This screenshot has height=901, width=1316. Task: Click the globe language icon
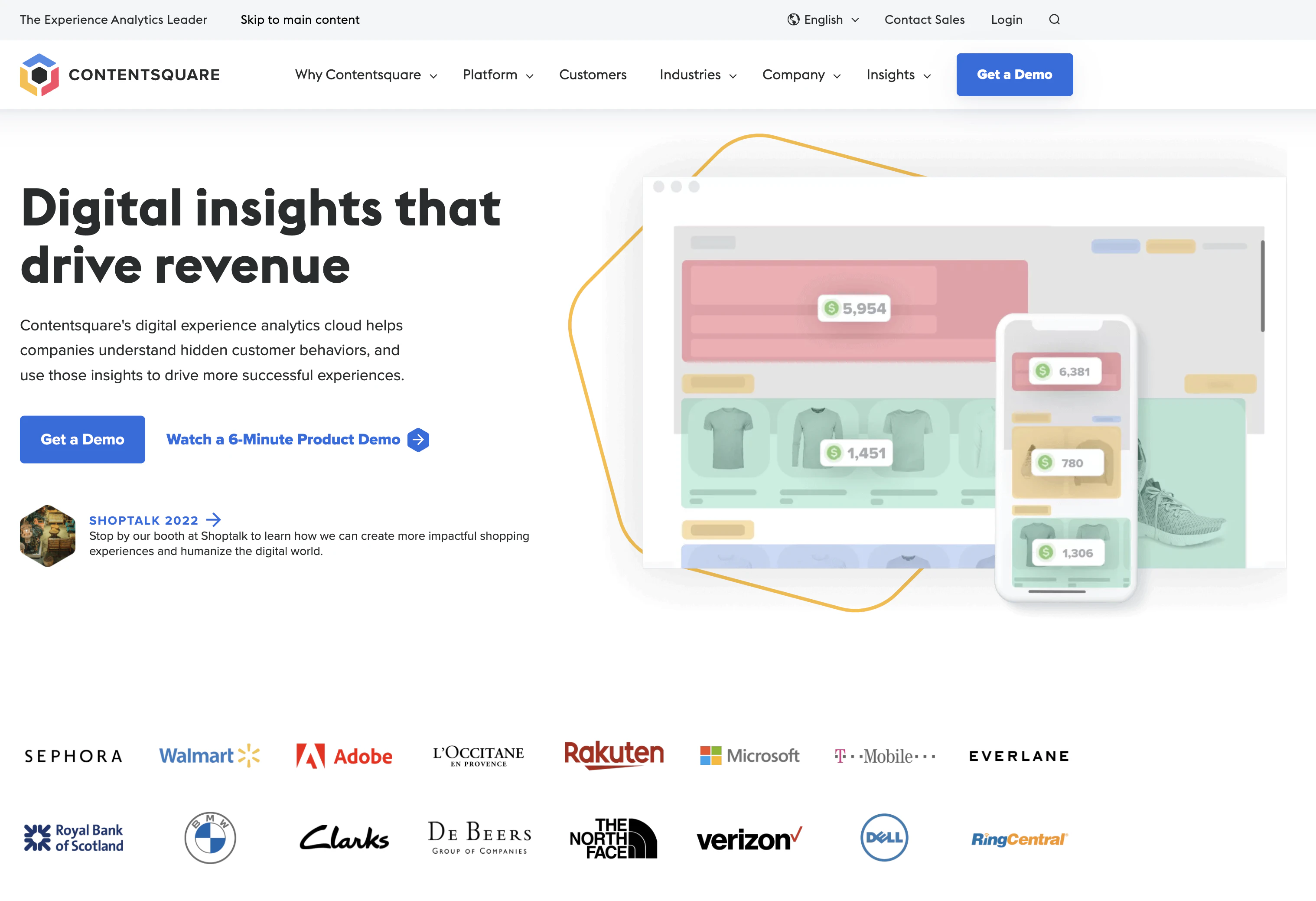coord(793,20)
